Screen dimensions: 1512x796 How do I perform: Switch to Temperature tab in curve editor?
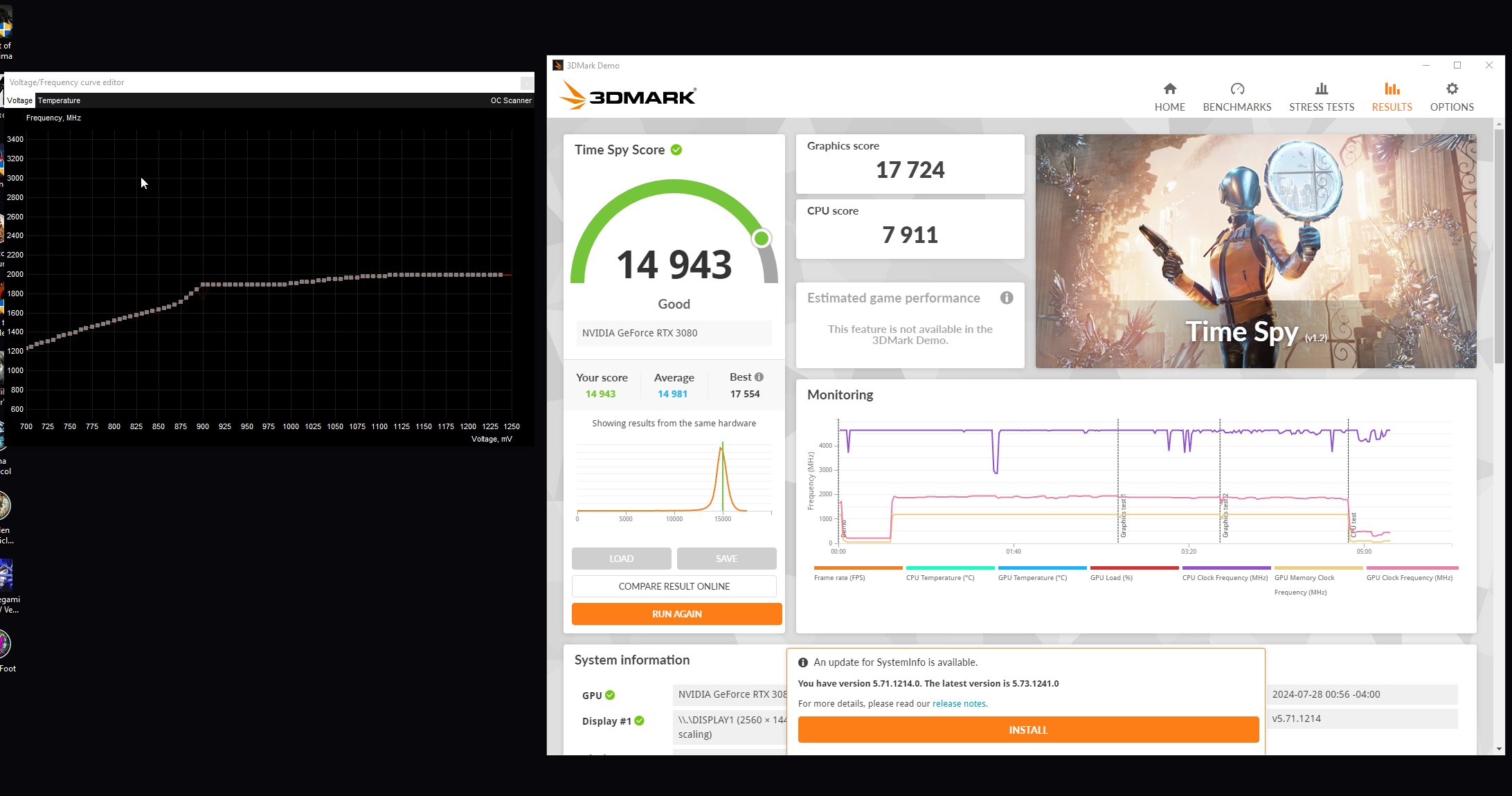59,100
